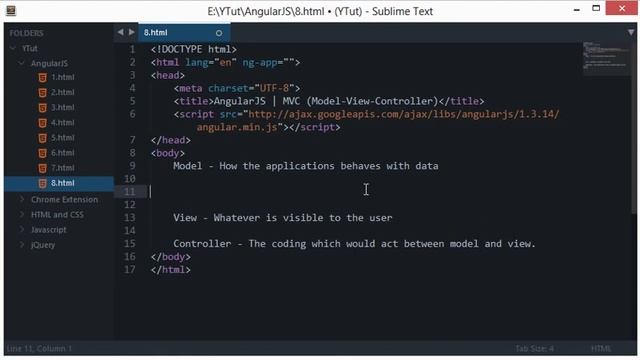Click line number 17 in gutter
The image size is (640, 360).
pos(130,269)
